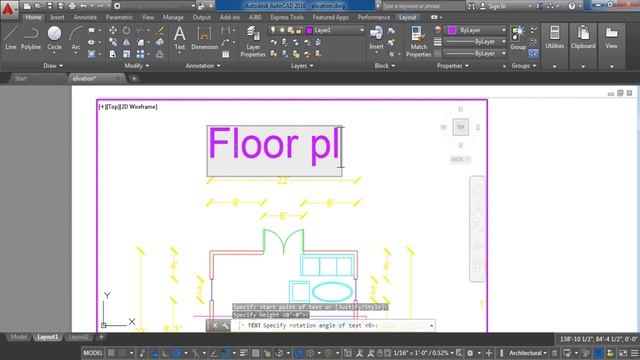Toggle the layer freeze sun icon

click(x=282, y=30)
